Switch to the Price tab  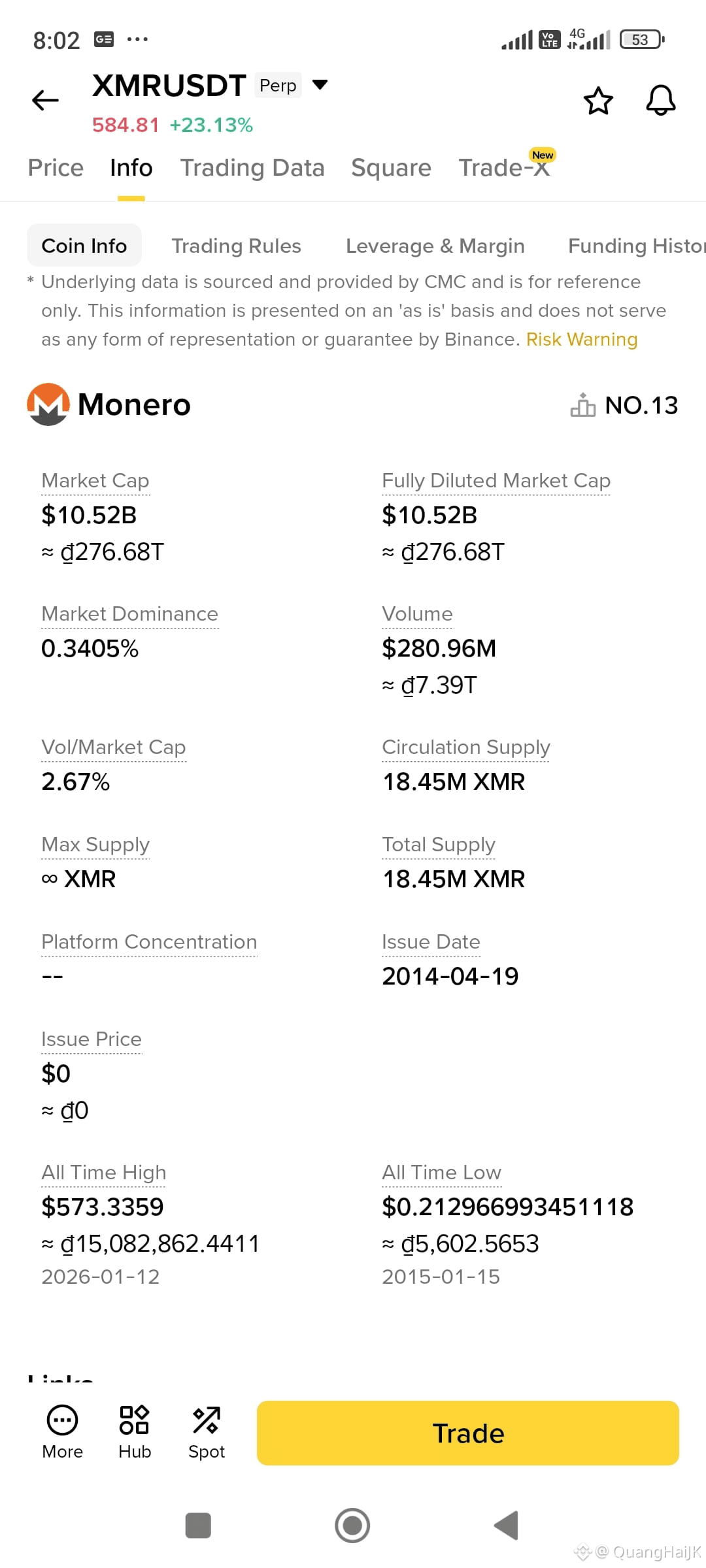(56, 168)
